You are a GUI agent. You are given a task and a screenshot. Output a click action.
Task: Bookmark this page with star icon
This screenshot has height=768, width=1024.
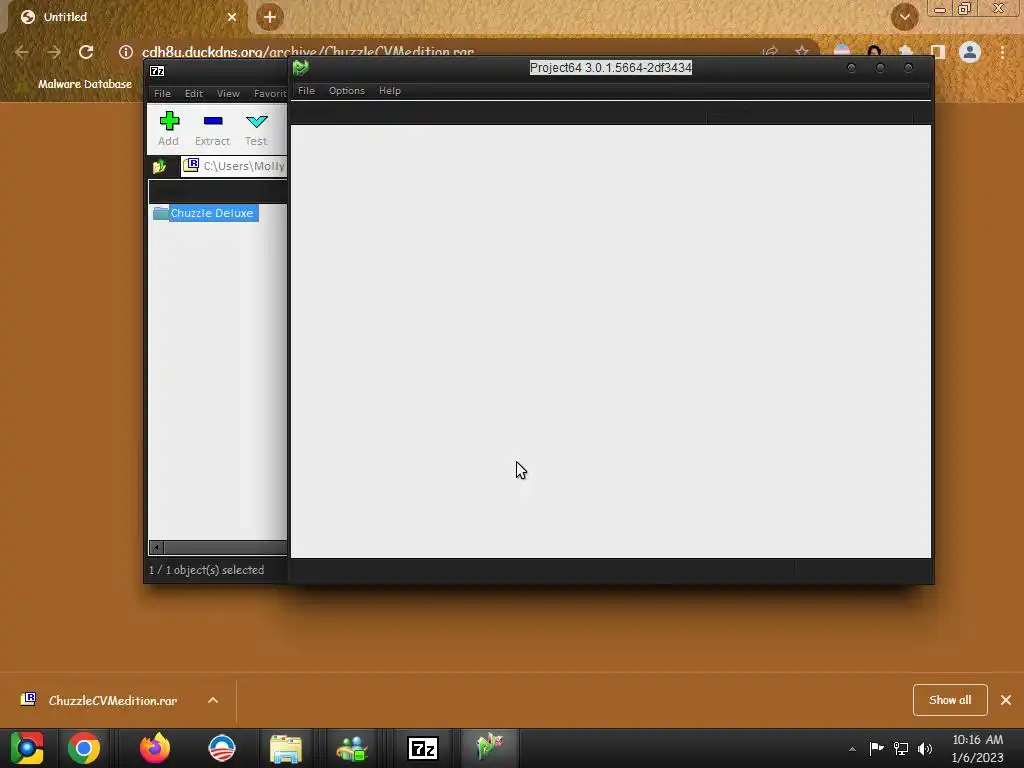[x=802, y=52]
